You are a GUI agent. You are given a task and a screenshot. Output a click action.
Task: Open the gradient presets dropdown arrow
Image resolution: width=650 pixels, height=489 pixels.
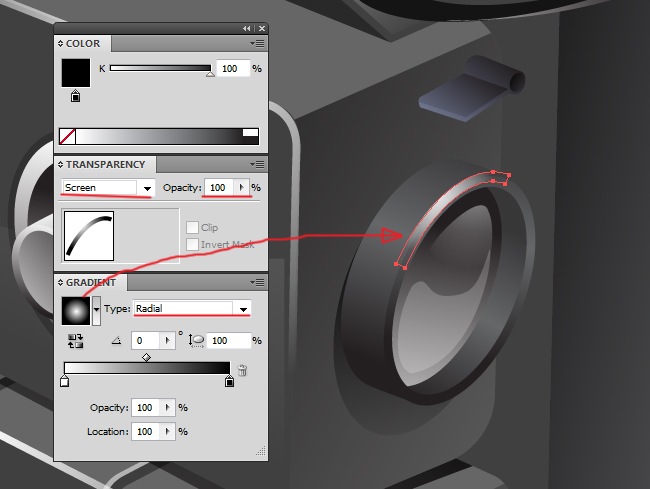96,310
